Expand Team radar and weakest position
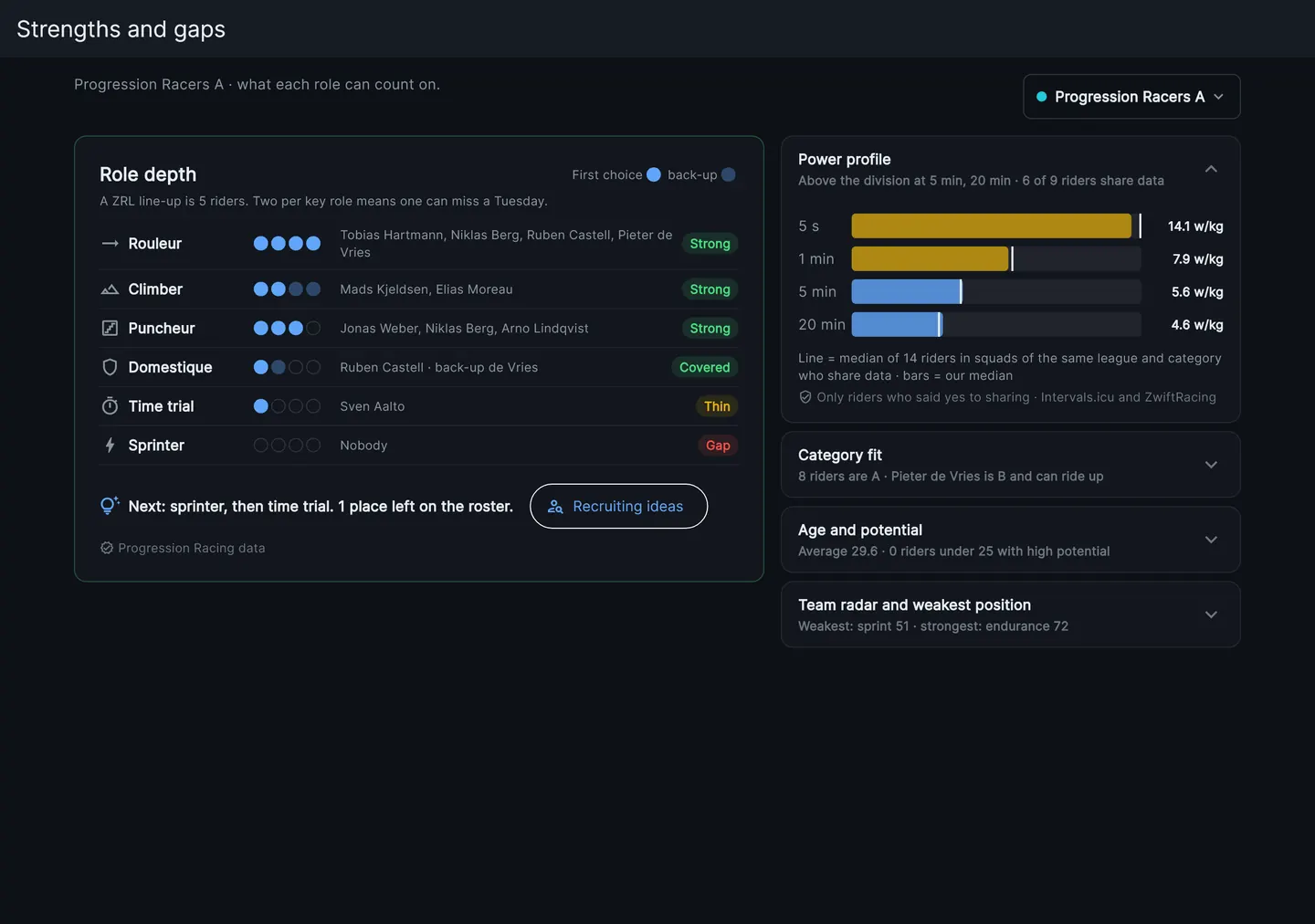The image size is (1315, 924). point(1211,614)
